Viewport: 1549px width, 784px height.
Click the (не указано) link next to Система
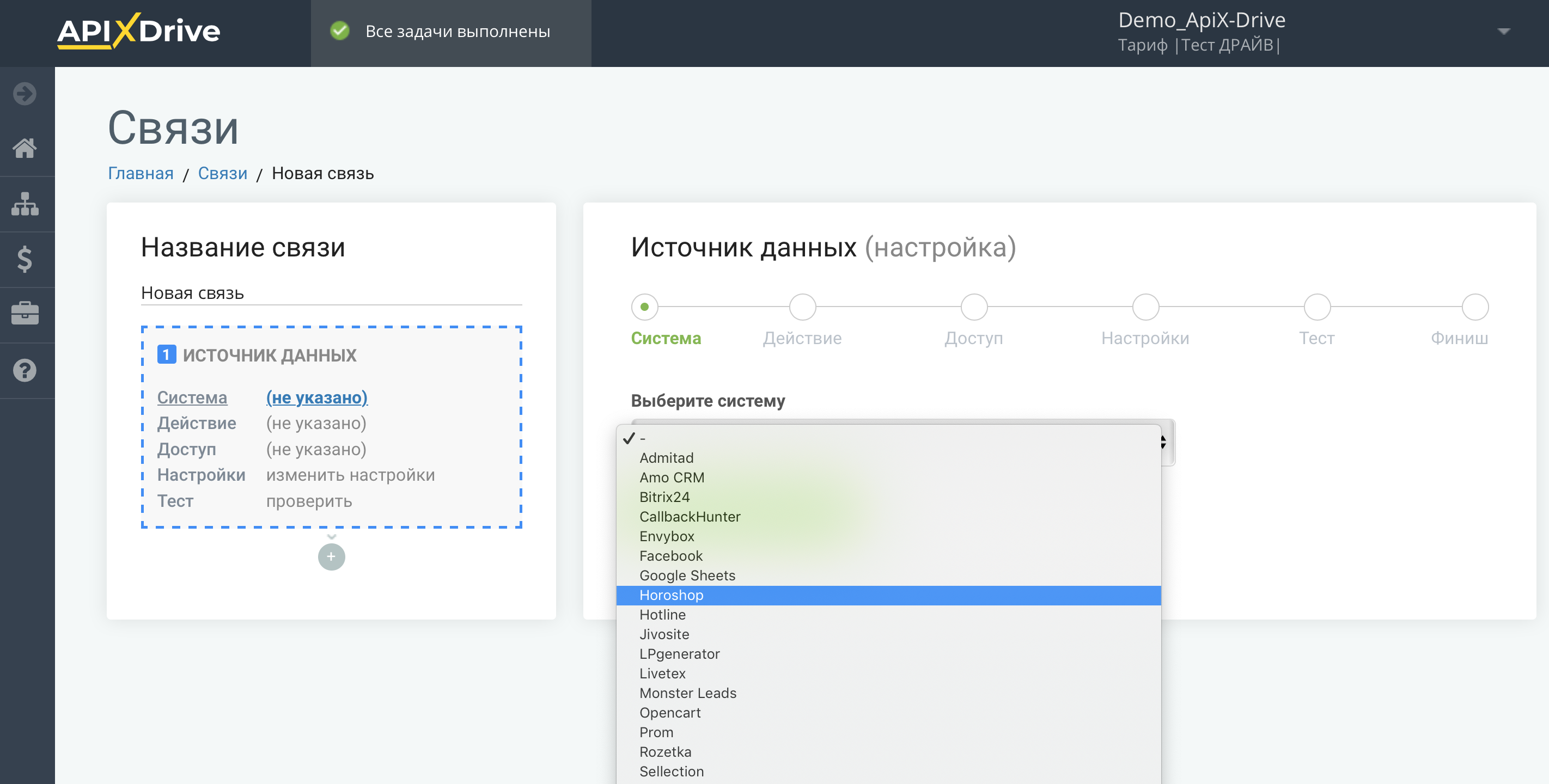[x=317, y=397]
